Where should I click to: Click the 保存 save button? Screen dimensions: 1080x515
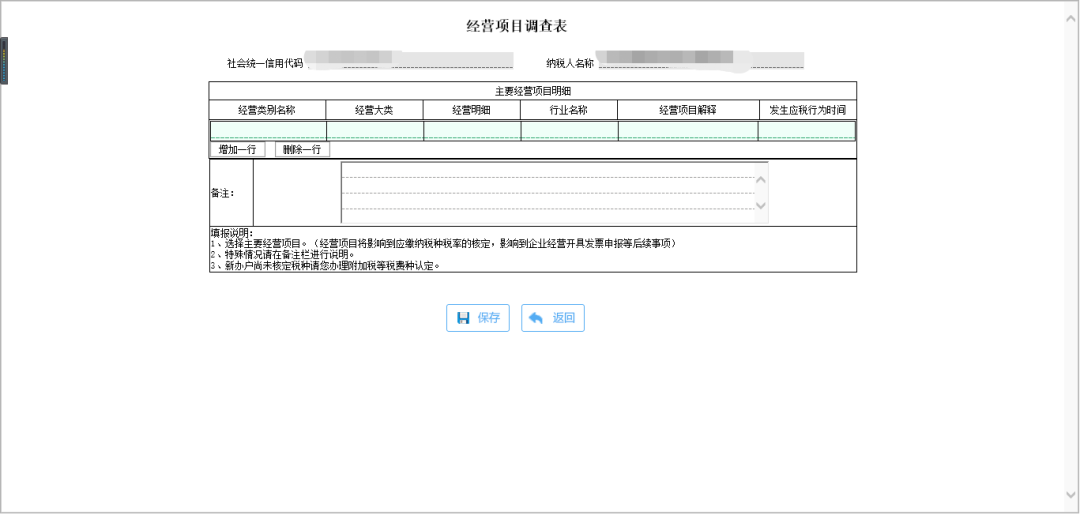coord(477,318)
